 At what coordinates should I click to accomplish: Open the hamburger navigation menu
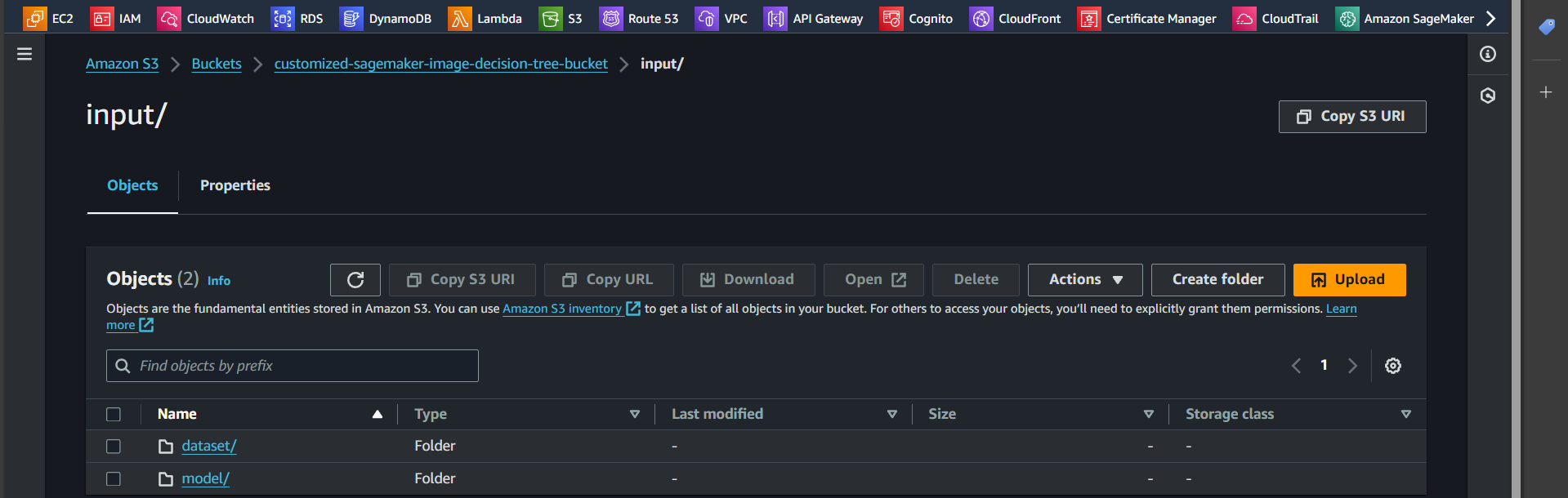(25, 54)
